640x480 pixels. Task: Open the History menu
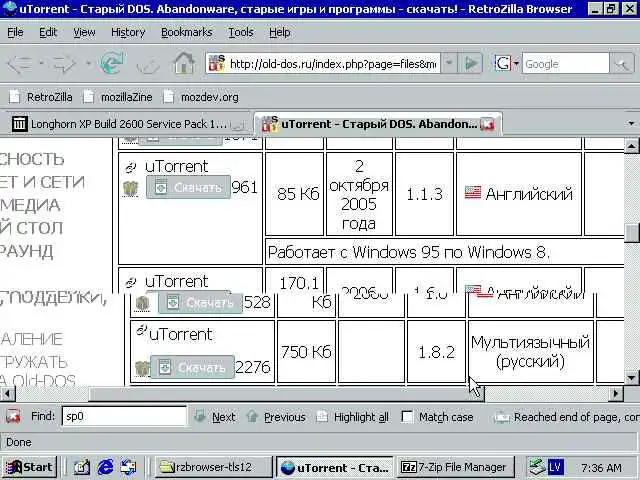128,32
